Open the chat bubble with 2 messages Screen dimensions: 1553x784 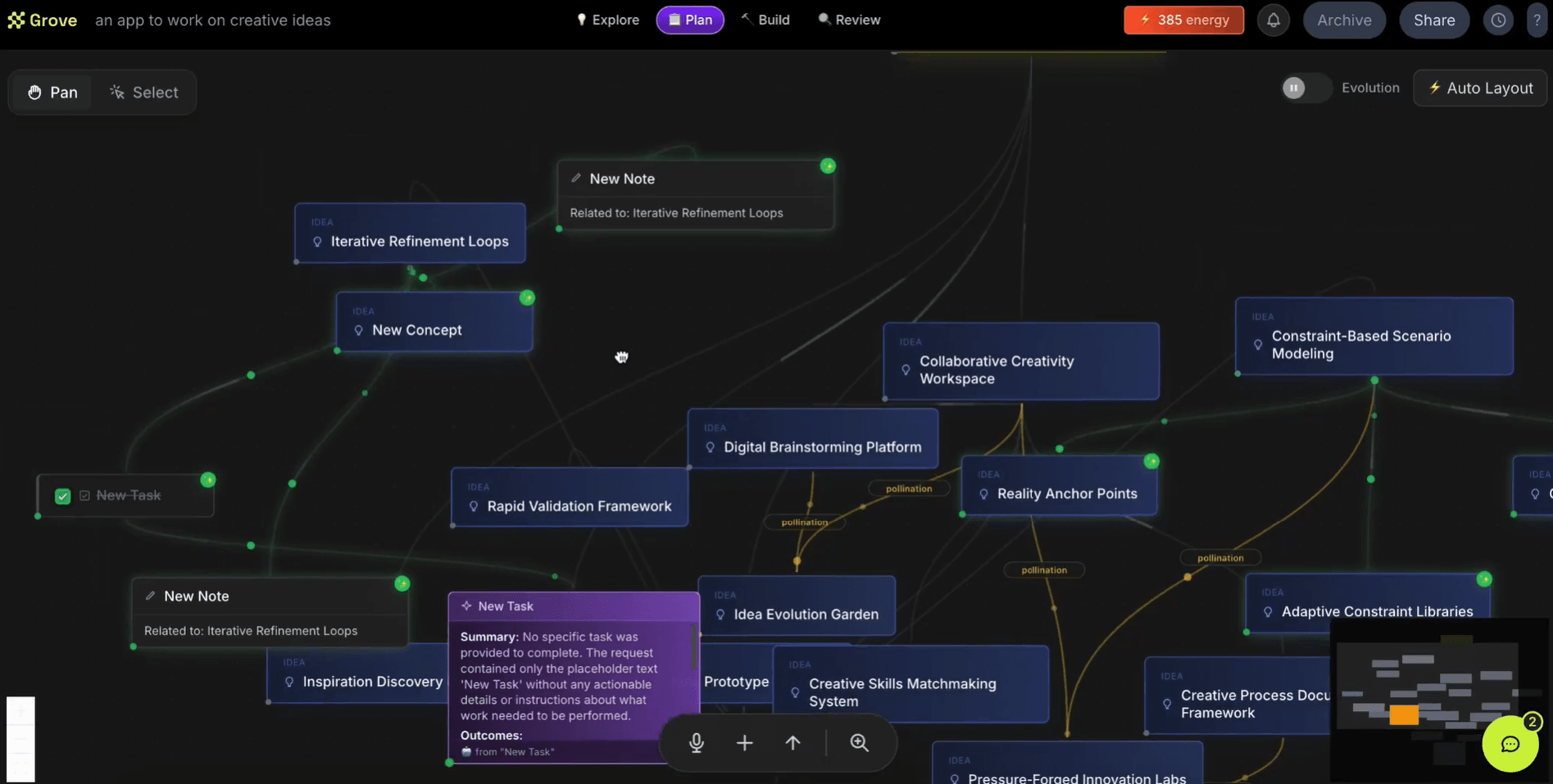coord(1510,743)
